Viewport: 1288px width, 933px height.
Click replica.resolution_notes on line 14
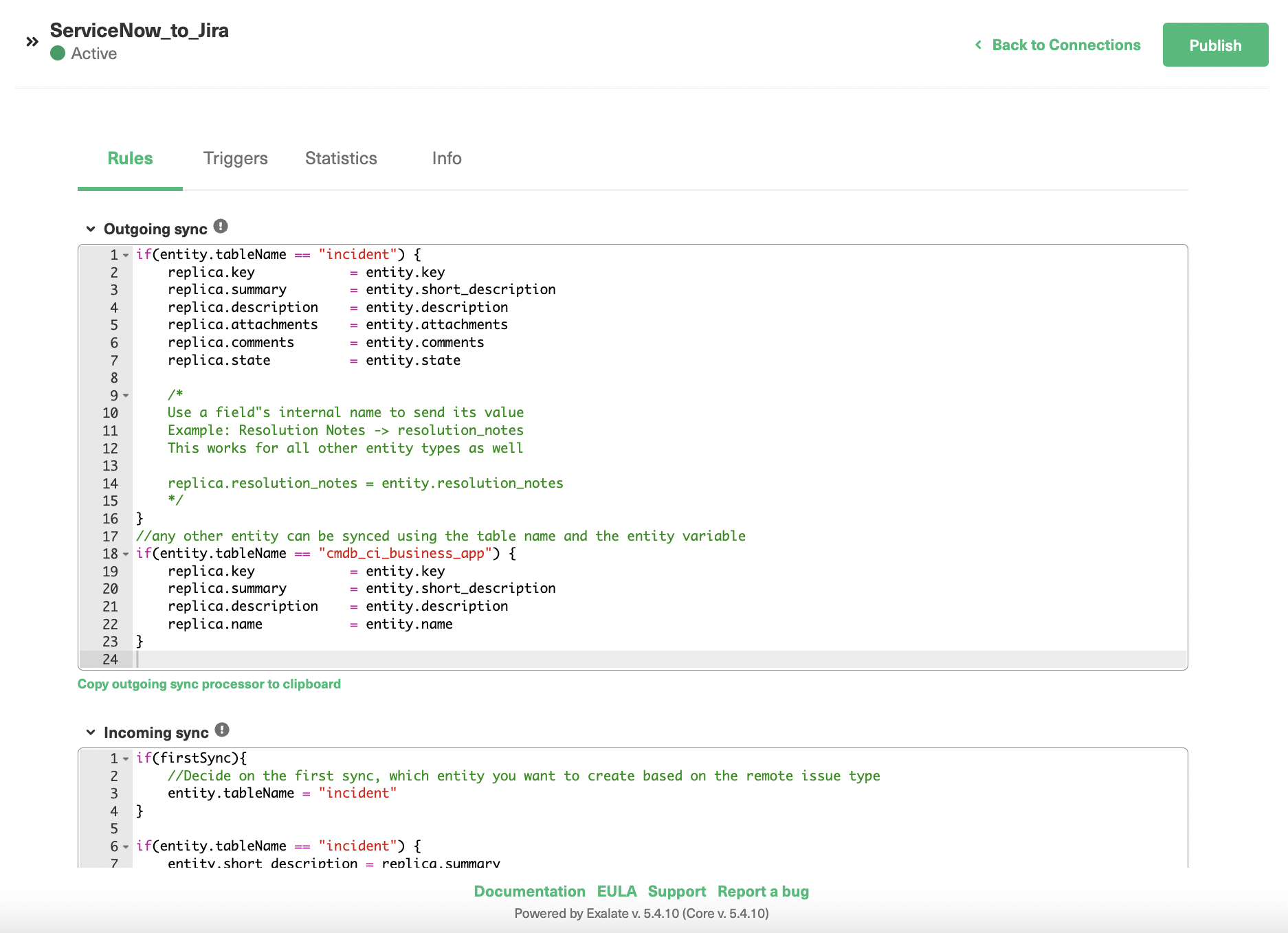263,484
